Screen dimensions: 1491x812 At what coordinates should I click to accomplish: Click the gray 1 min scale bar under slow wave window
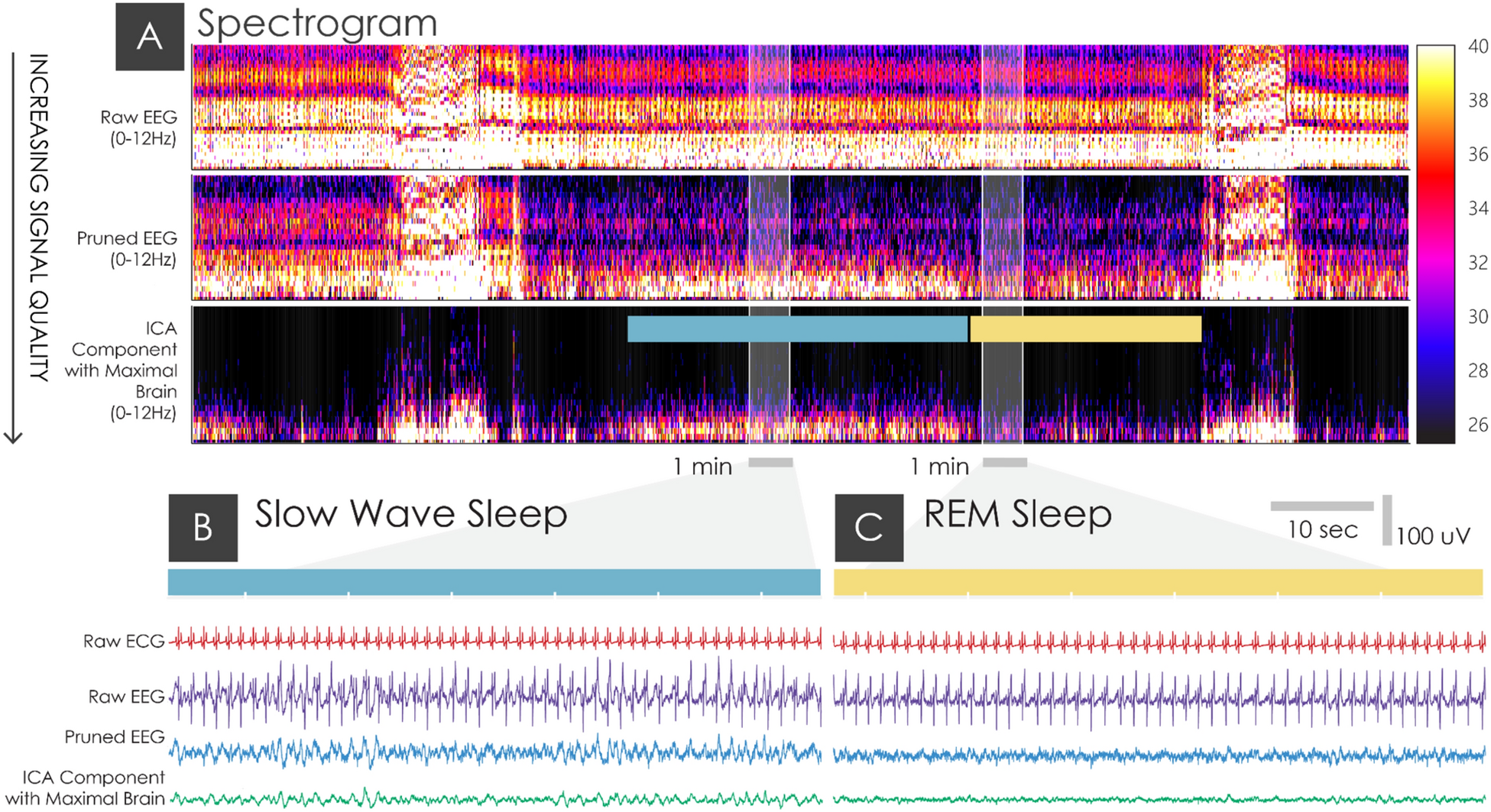pyautogui.click(x=770, y=462)
